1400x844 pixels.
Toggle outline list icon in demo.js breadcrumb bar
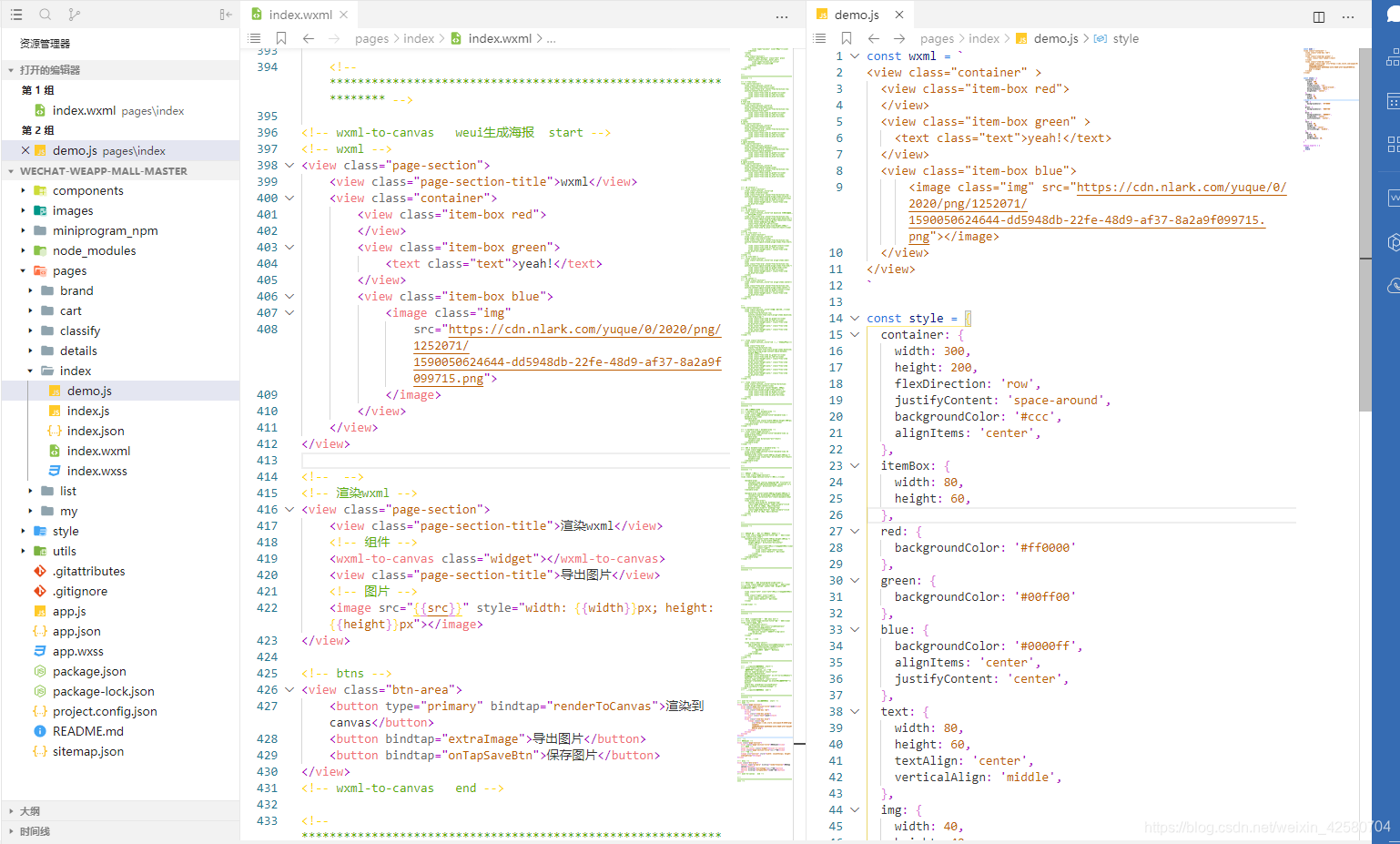tap(820, 38)
